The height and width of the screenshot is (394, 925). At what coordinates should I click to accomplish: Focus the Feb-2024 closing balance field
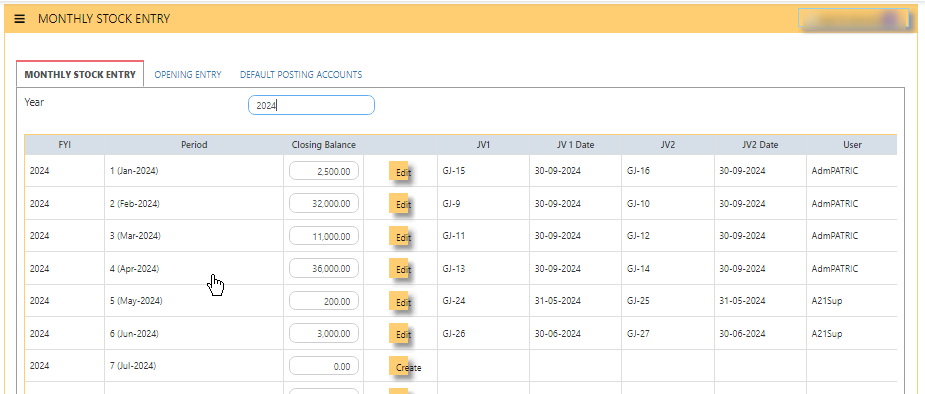[x=324, y=203]
